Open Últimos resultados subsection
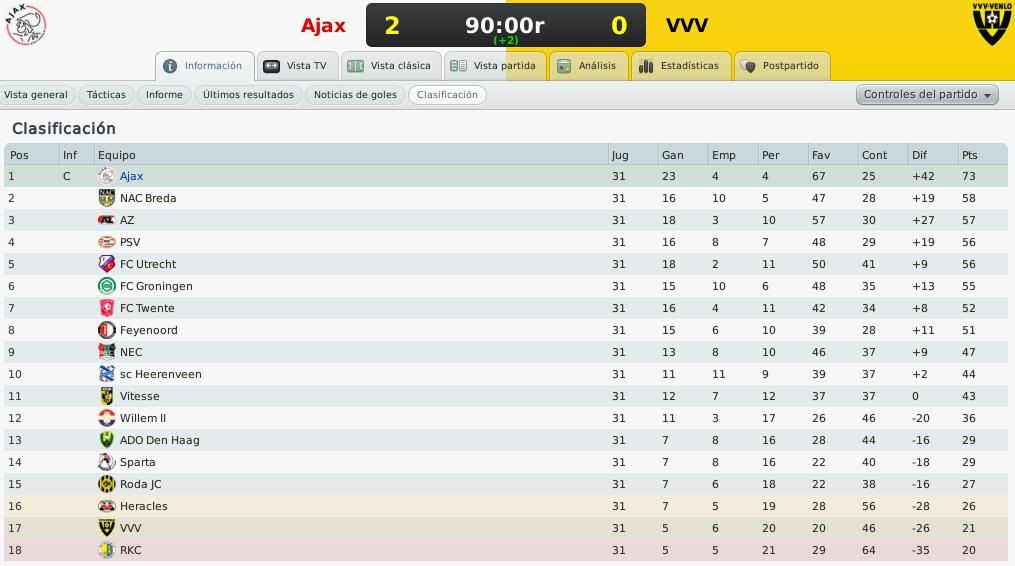Screen dimensions: 1015x566 click(248, 95)
